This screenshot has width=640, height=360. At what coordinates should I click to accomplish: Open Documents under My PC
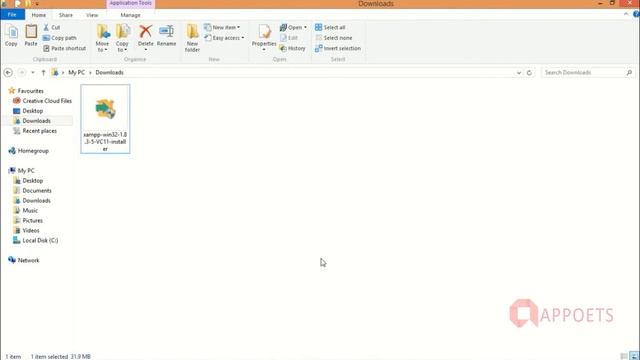(x=32, y=191)
